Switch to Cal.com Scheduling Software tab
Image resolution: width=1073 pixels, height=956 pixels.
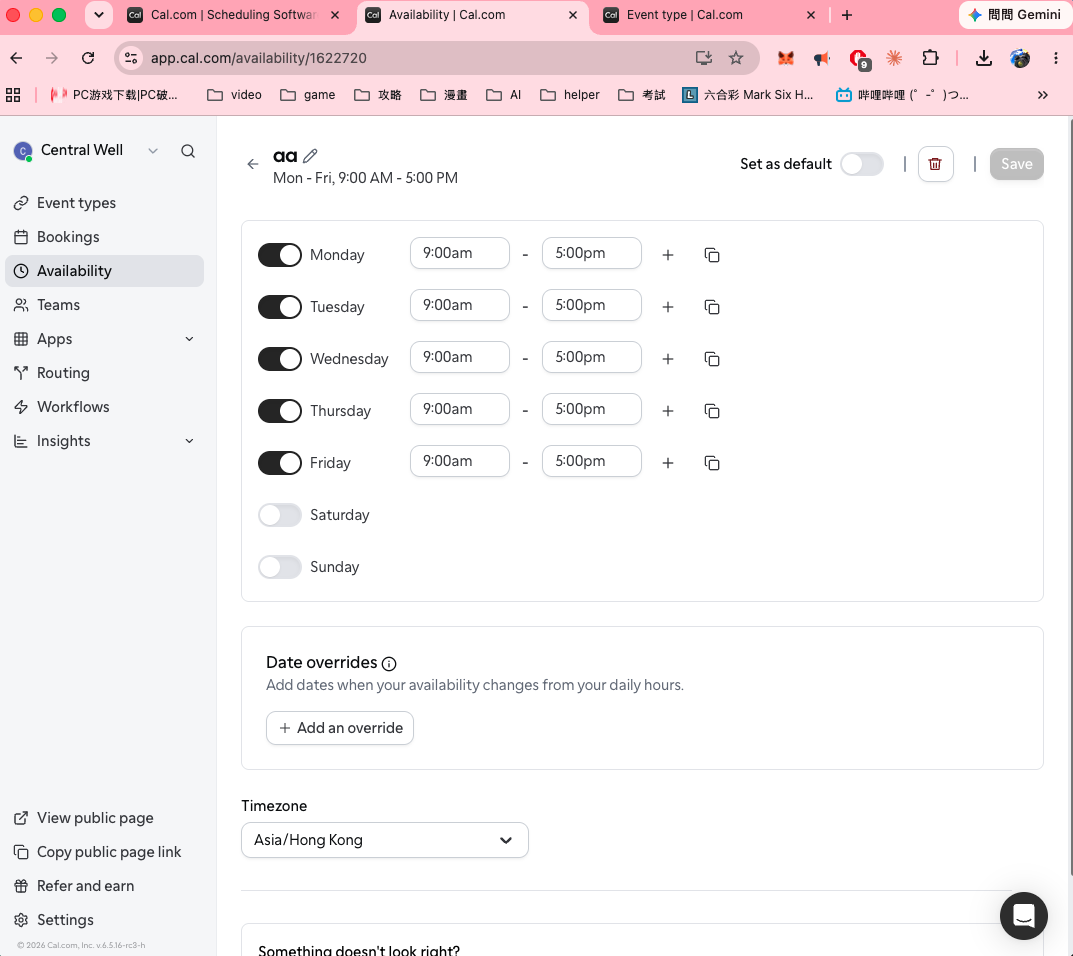pos(233,15)
